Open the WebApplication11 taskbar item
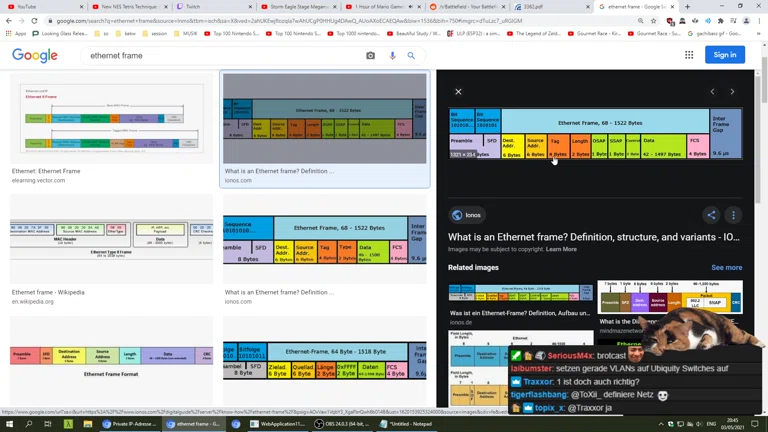The image size is (768, 432). 279,424
